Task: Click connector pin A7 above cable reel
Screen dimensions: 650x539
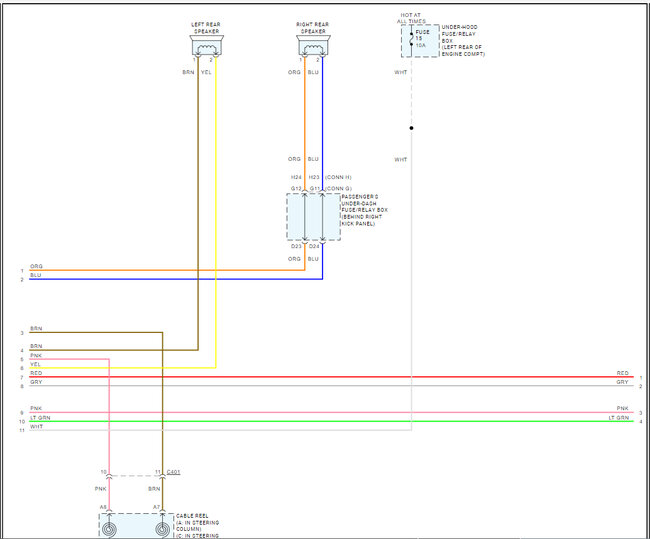Action: [x=156, y=507]
